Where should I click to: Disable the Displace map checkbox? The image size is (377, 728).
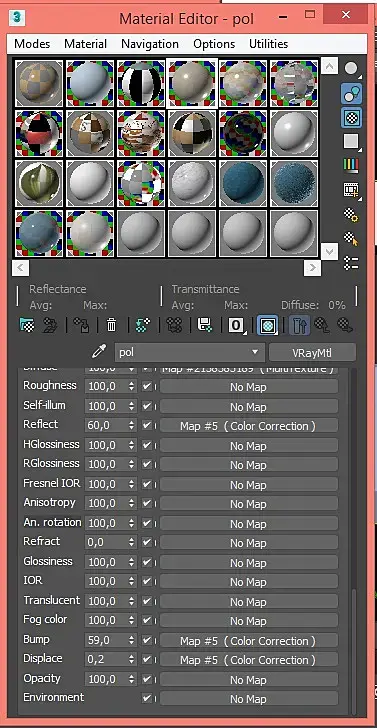147,660
